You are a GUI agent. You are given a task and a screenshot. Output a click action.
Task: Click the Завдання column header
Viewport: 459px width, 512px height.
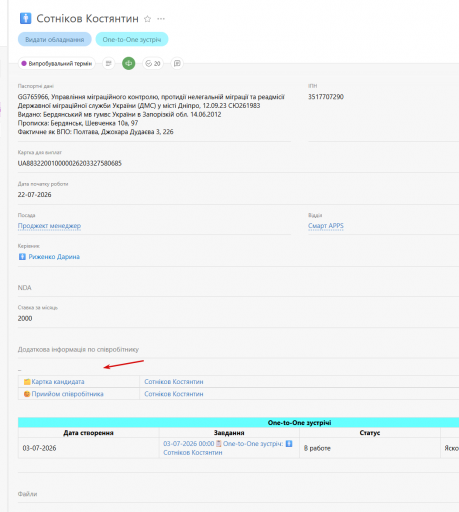point(229,433)
